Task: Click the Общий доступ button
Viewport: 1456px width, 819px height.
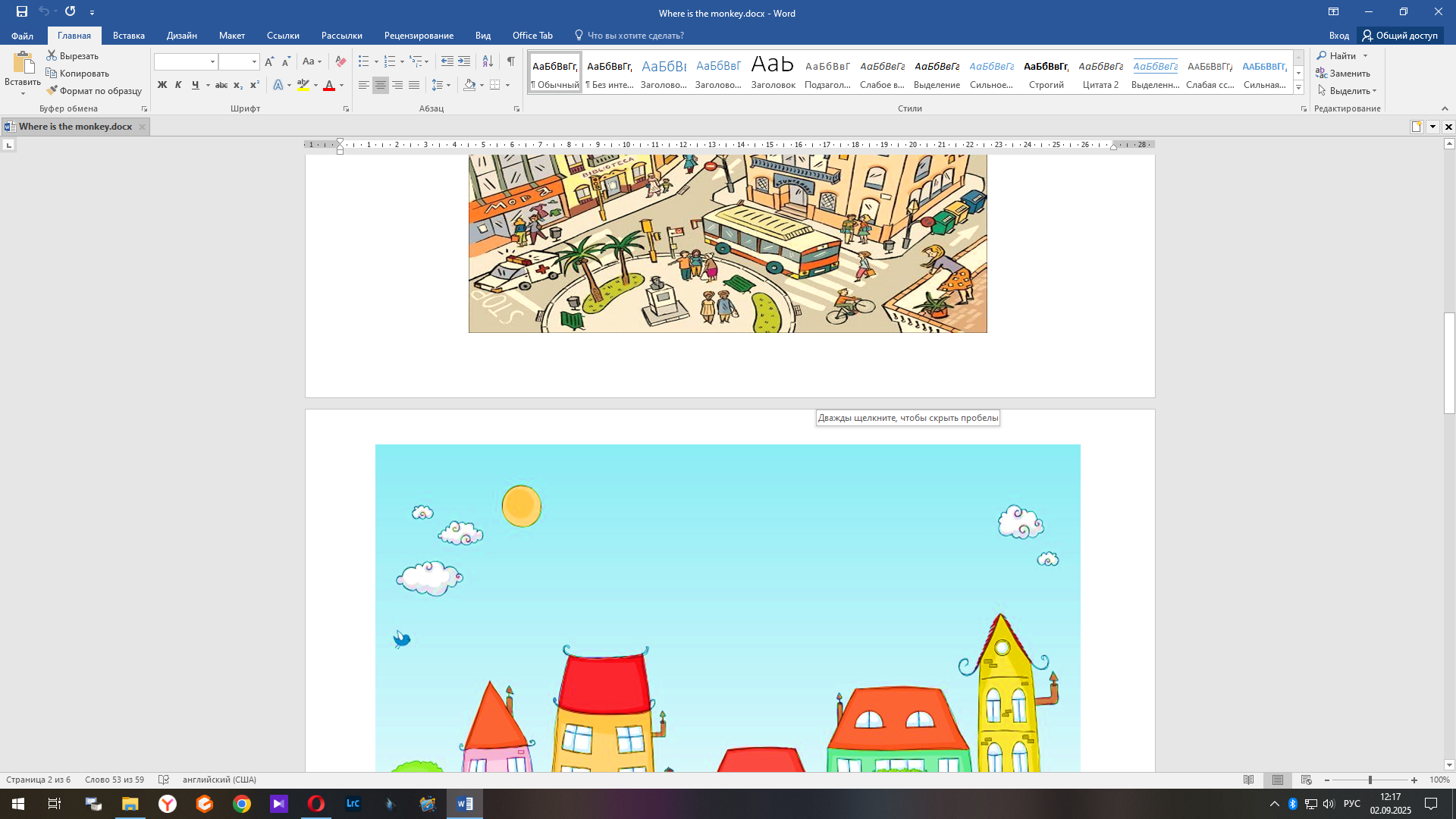Action: (x=1399, y=36)
